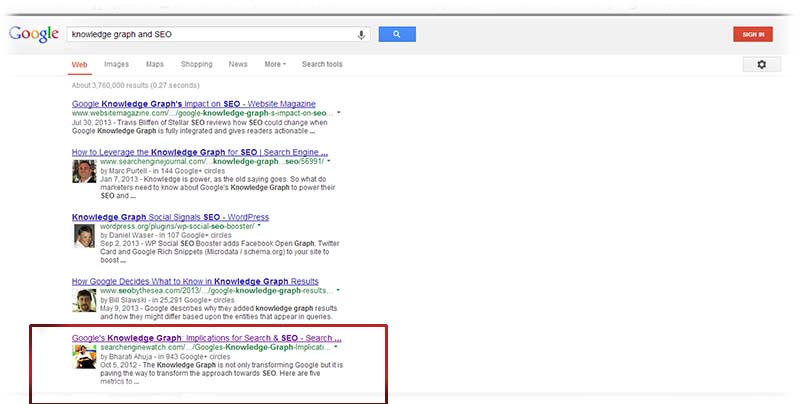Click the microphone voice search icon

click(361, 34)
